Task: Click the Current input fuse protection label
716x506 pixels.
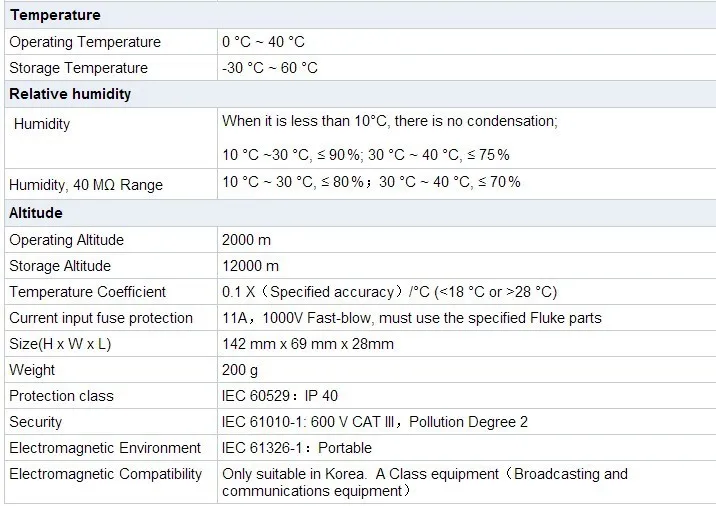Action: pyautogui.click(x=101, y=318)
